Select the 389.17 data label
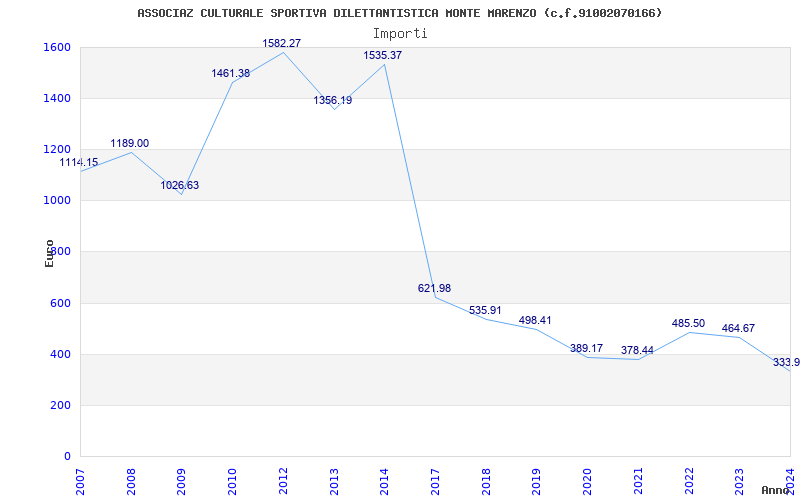This screenshot has height=500, width=800. tap(586, 348)
